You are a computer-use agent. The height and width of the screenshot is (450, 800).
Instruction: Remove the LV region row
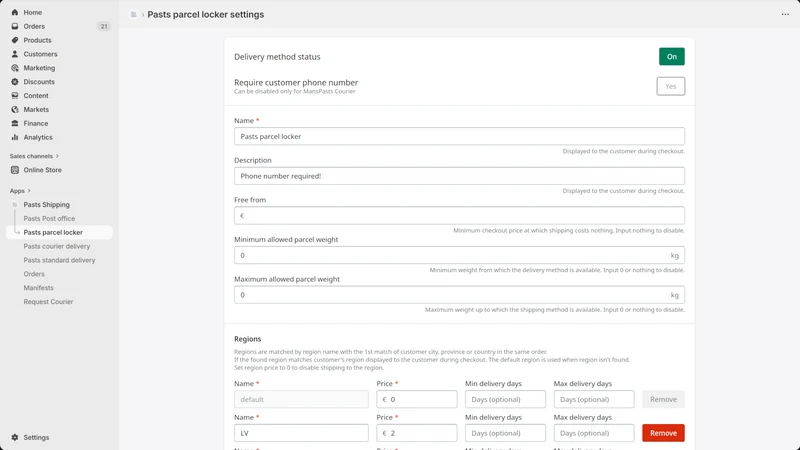point(663,433)
